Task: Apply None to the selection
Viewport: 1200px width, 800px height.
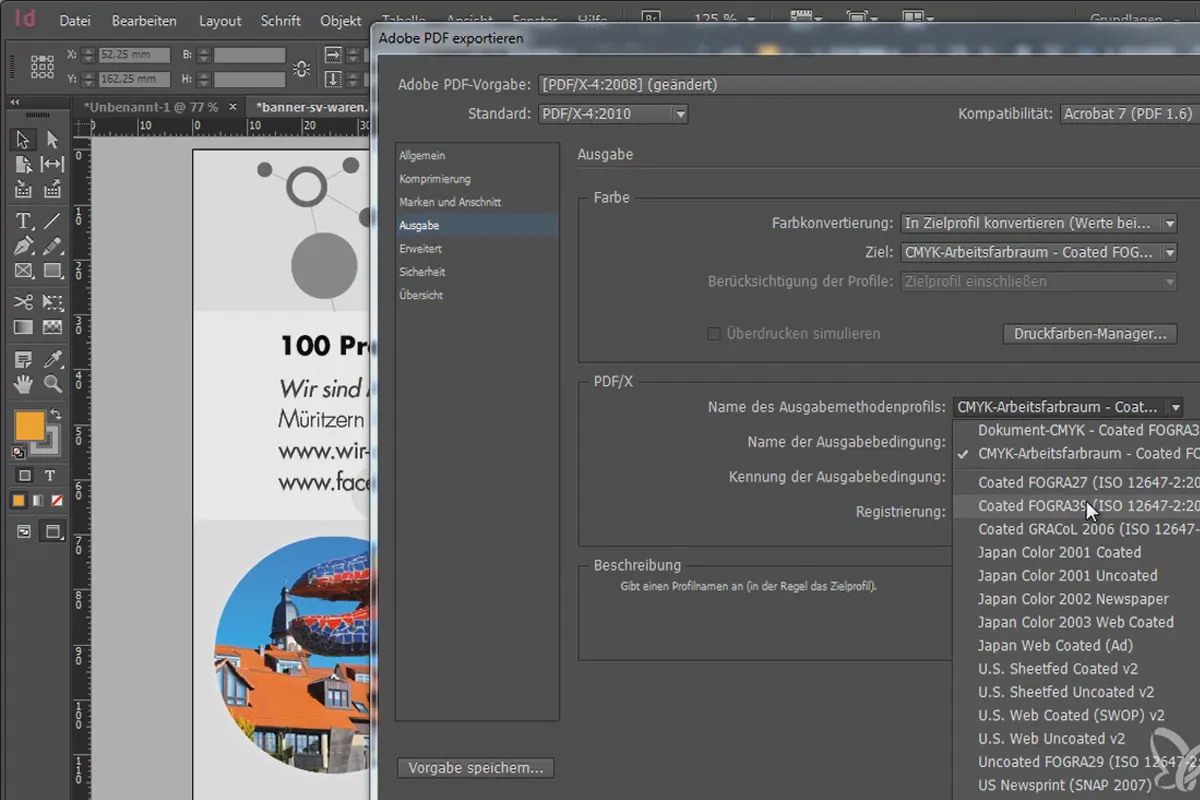Action: pyautogui.click(x=57, y=500)
